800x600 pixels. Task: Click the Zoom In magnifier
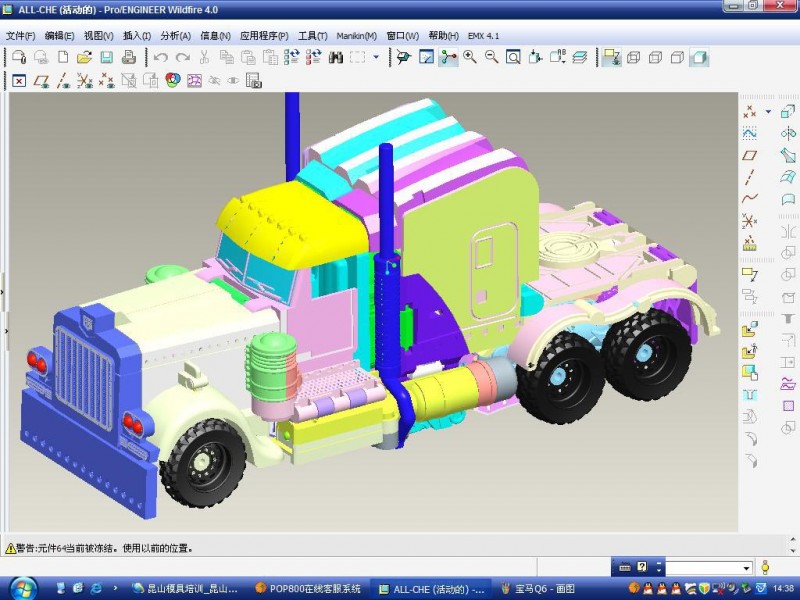tap(470, 57)
